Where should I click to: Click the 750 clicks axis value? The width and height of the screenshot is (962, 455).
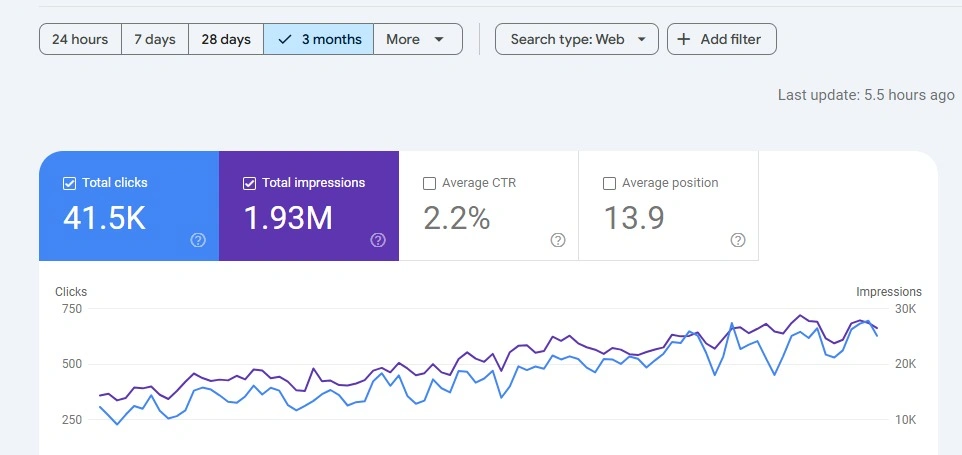click(72, 308)
